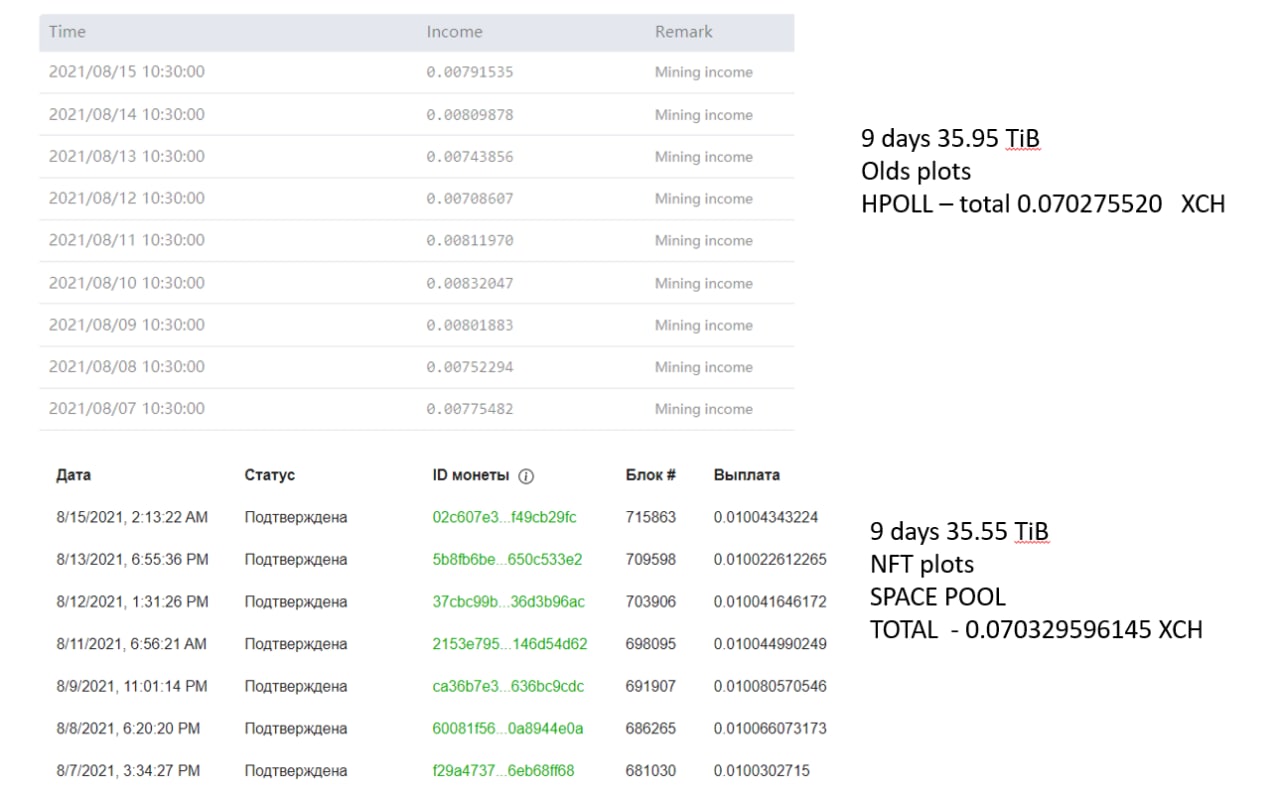The image size is (1280, 794).
Task: Open coin ID link ca36b7e3...636bc9cdc
Action: 508,686
